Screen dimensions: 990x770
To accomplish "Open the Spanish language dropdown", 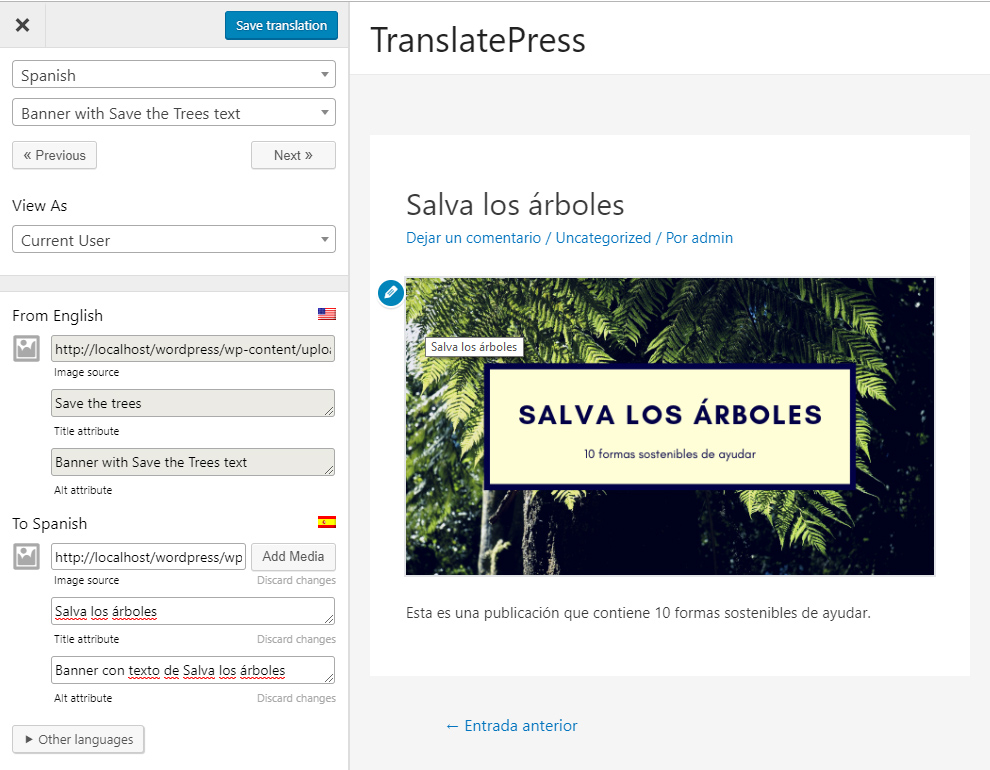I will click(173, 75).
